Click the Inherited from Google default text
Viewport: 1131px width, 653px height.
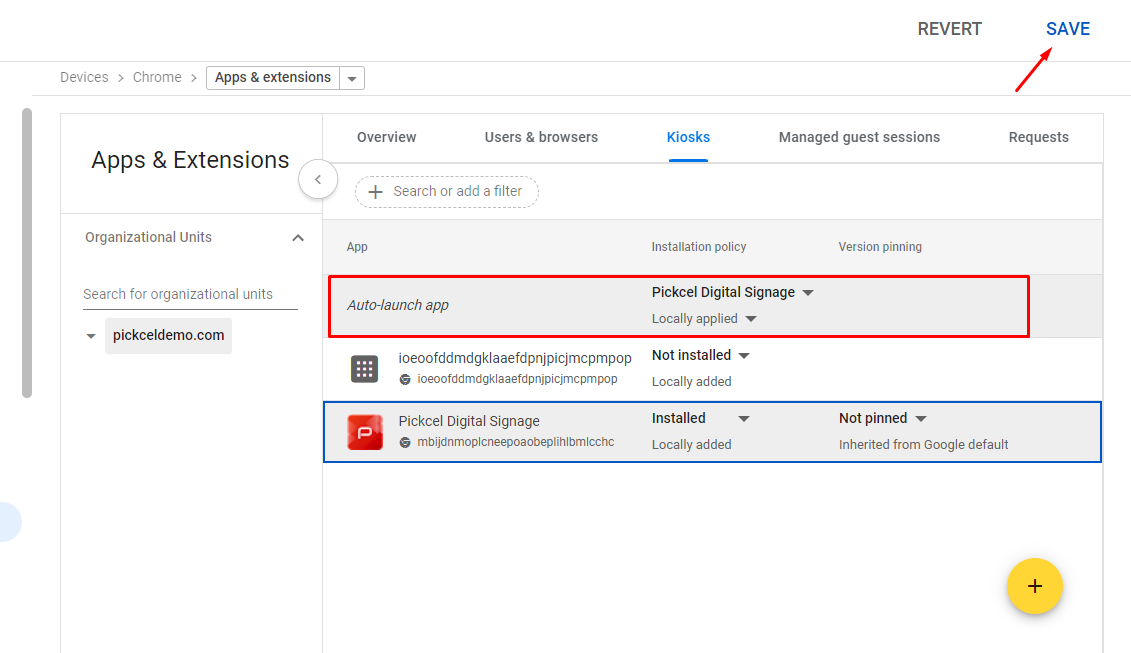pyautogui.click(x=923, y=445)
